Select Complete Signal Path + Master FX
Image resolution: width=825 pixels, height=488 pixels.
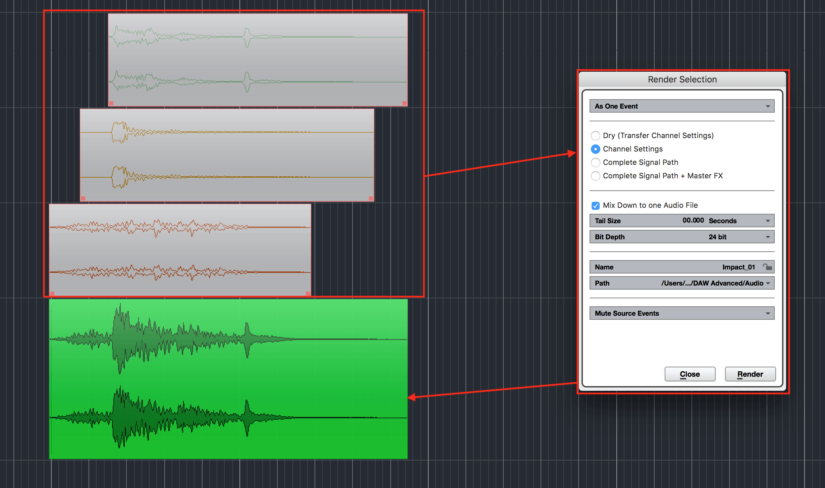point(596,176)
